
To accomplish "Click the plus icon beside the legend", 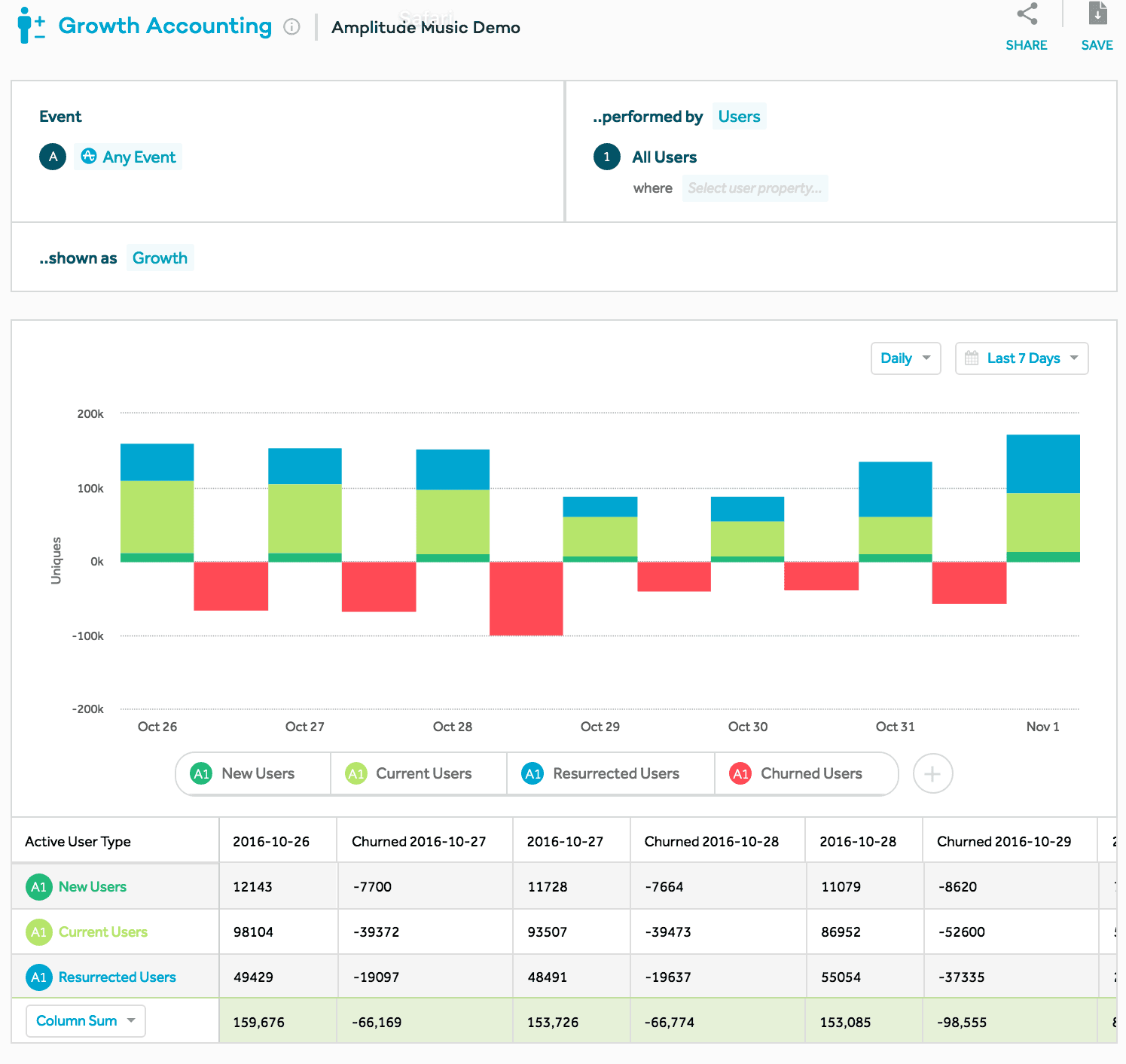I will (x=932, y=773).
